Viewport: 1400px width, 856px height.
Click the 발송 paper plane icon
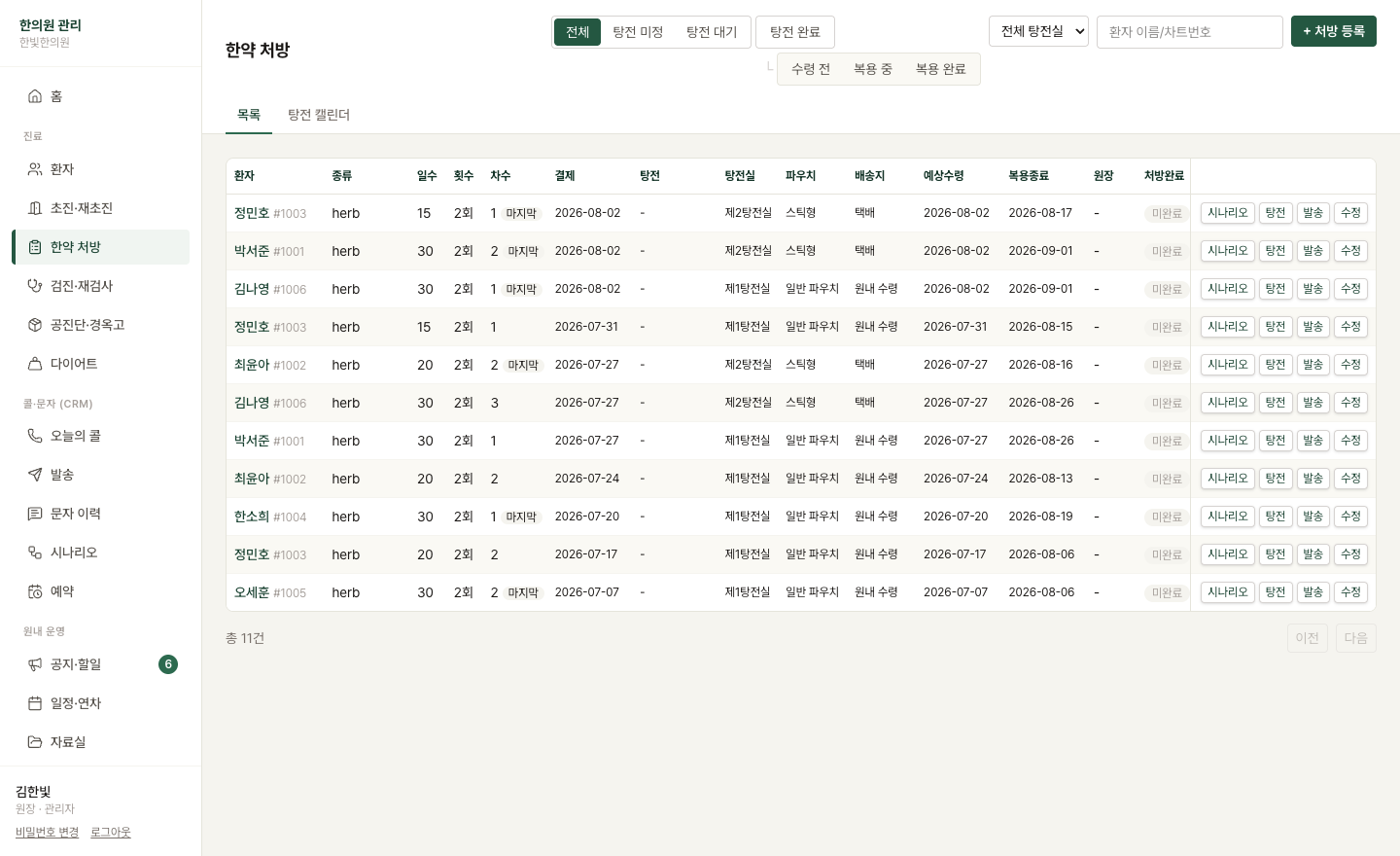coord(35,475)
